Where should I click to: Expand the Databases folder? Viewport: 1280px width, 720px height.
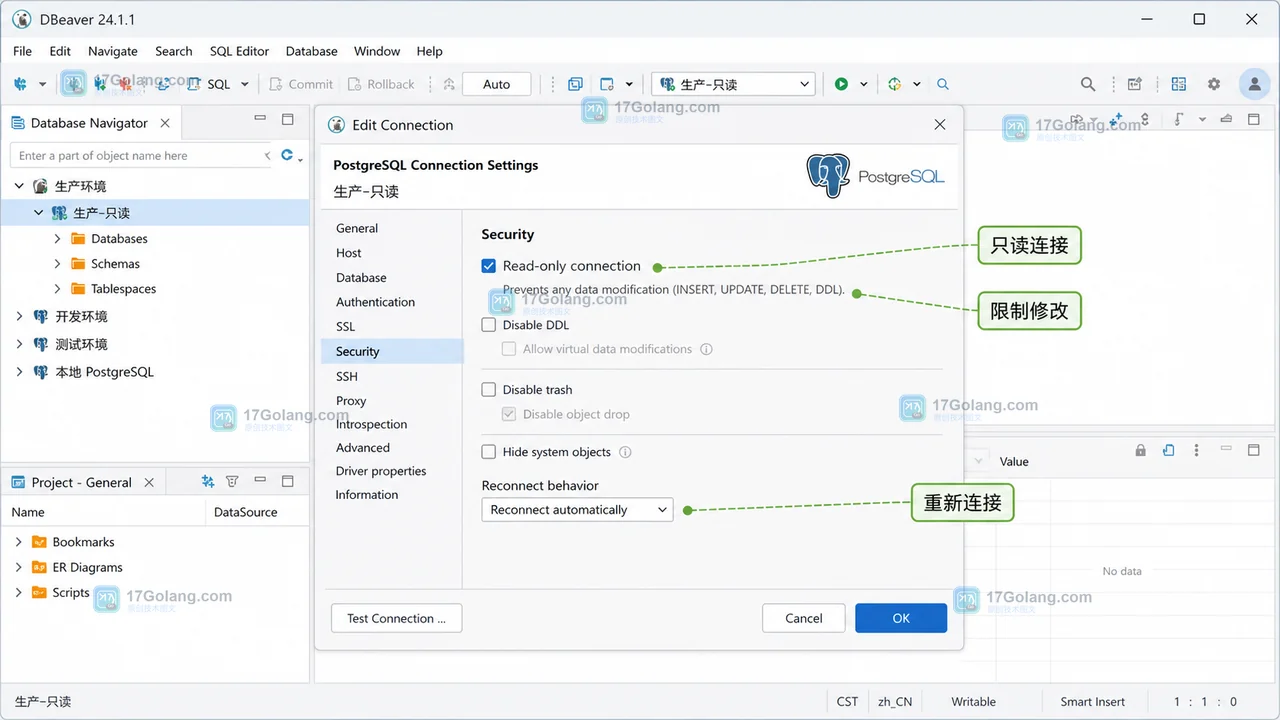point(57,239)
